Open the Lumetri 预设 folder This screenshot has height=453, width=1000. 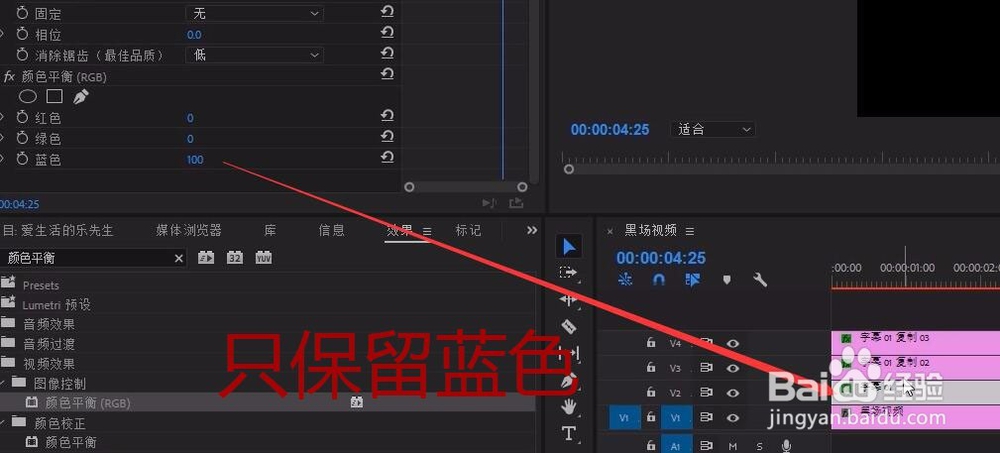click(x=57, y=305)
